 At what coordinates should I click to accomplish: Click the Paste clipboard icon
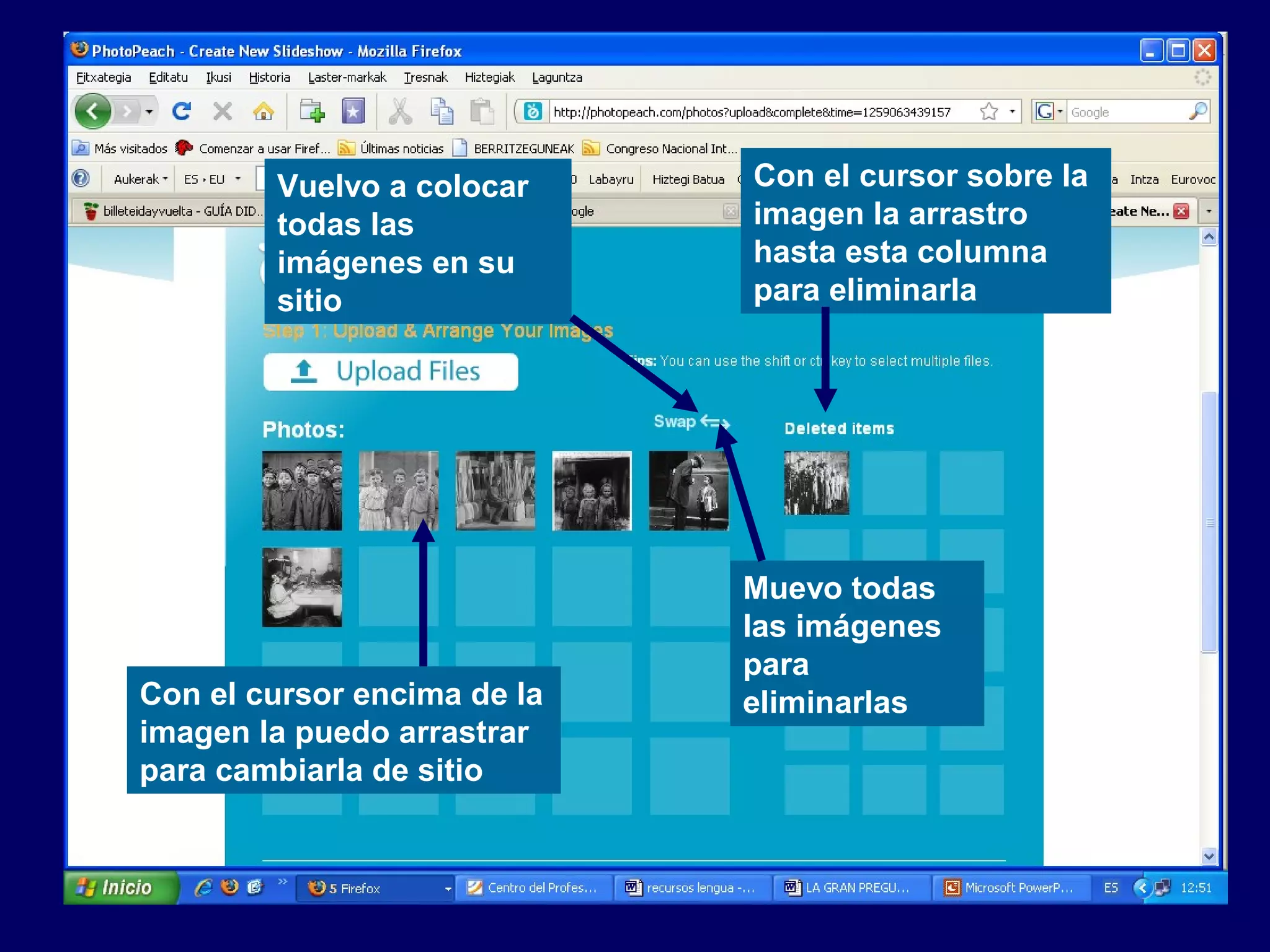(x=482, y=112)
